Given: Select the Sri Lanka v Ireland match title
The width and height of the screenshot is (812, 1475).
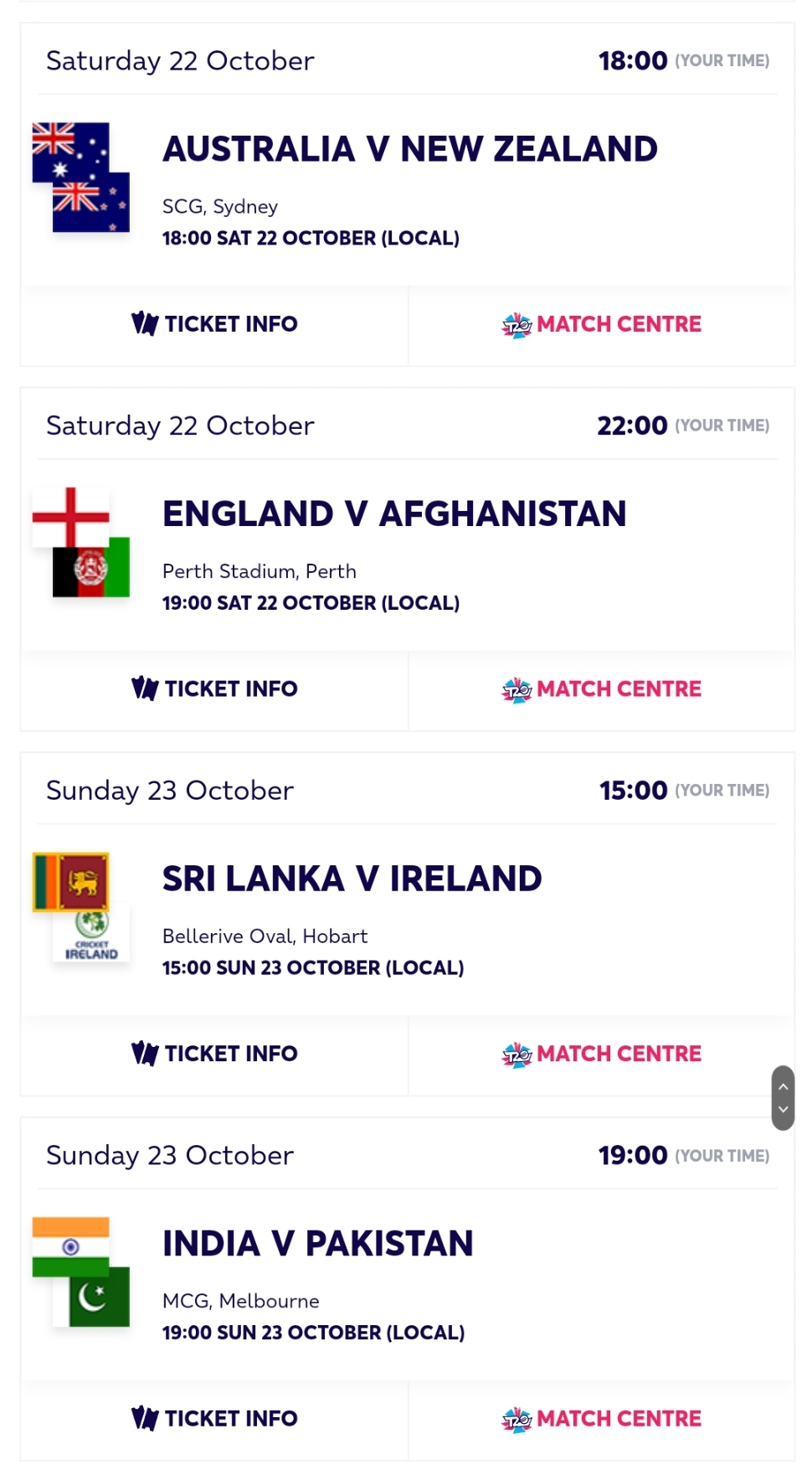Looking at the screenshot, I should click(352, 879).
